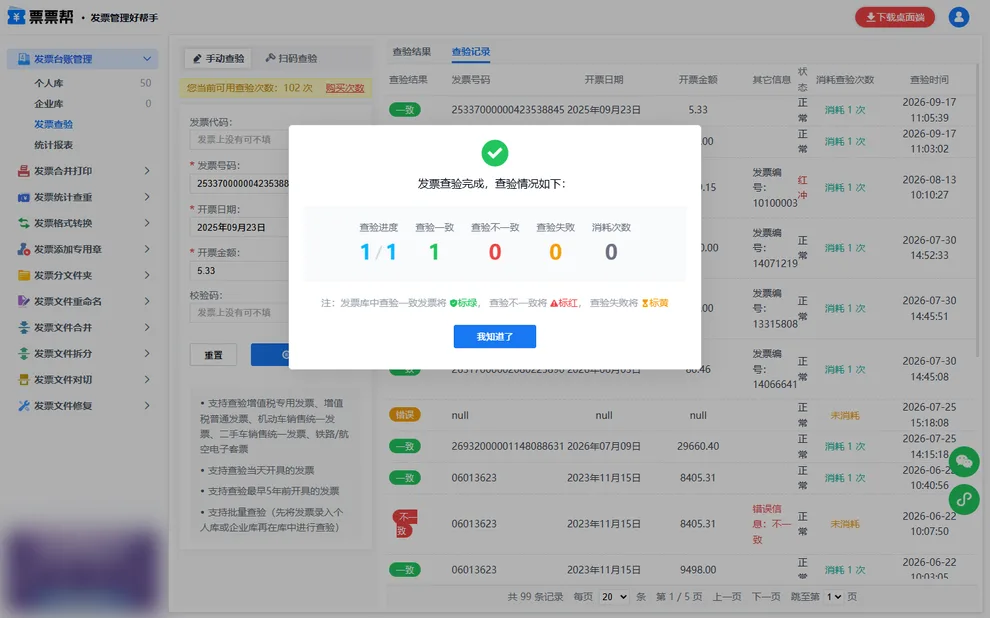Go to 上一页 in pagination
The width and height of the screenshot is (990, 618).
point(727,597)
